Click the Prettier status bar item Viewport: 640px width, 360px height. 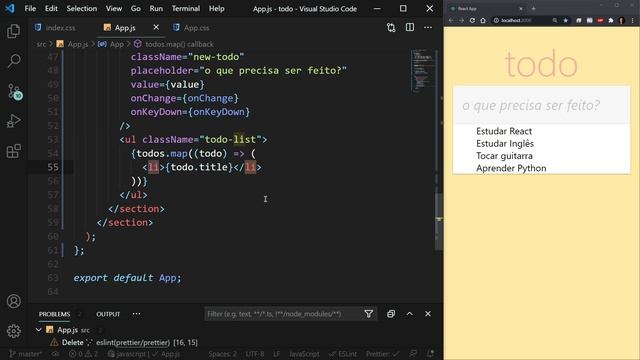[382, 354]
